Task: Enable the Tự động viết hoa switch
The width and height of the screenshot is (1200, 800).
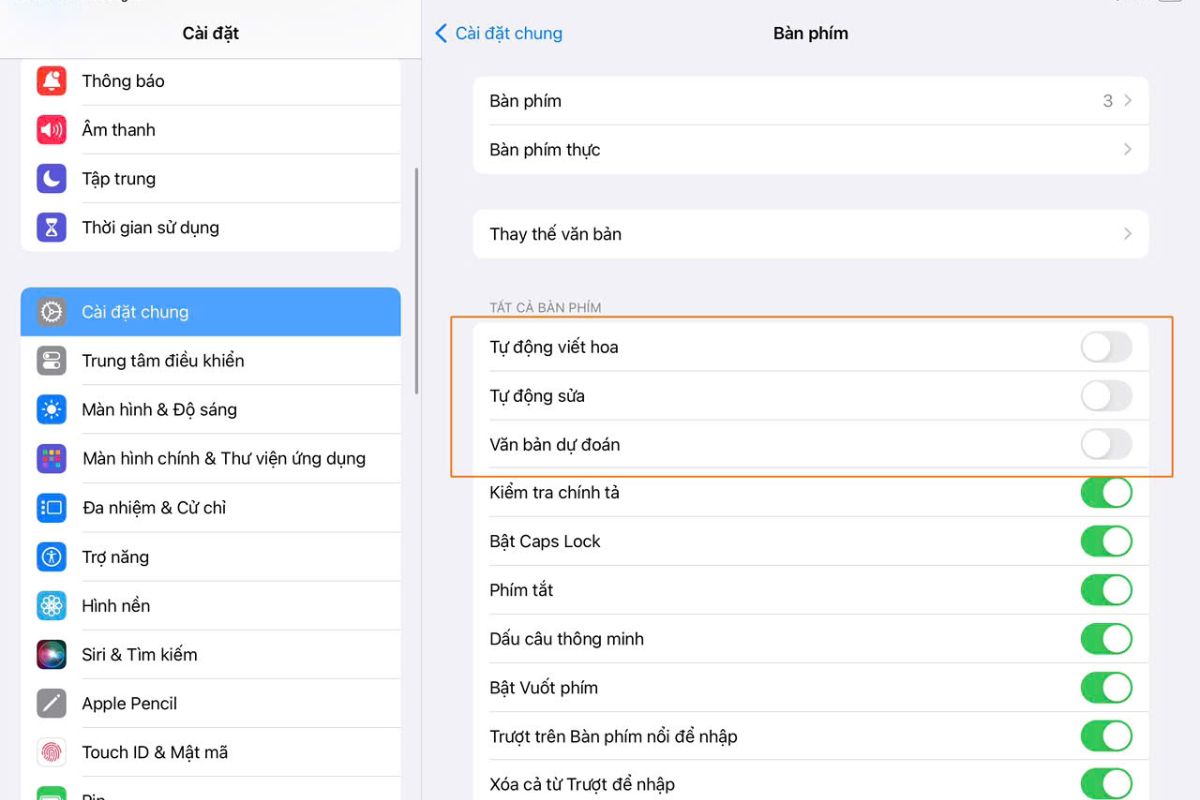Action: click(1106, 347)
